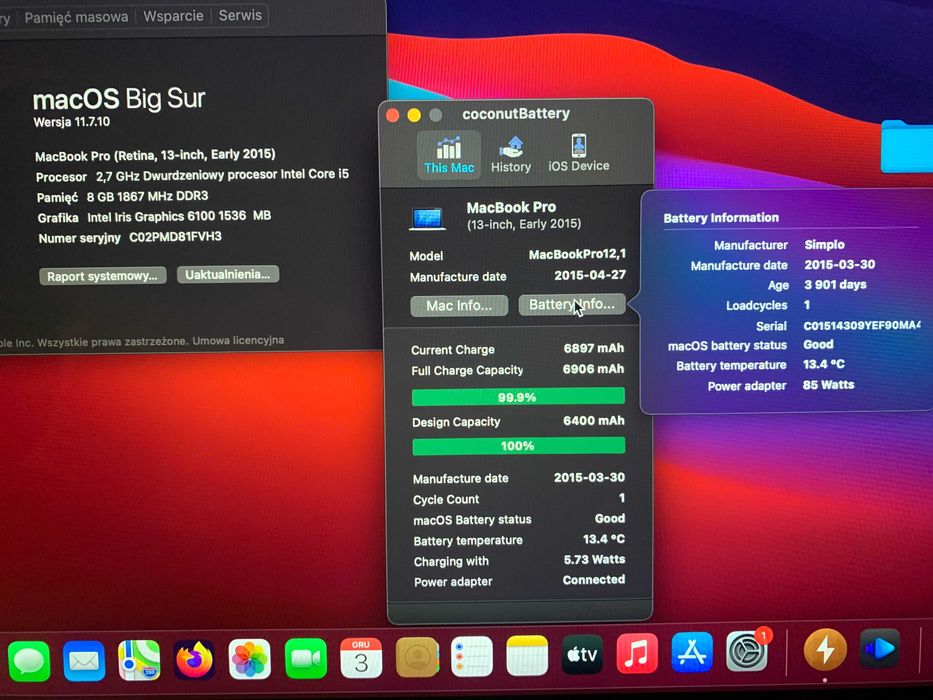Click the serial number C02PMD81FVH3
Image resolution: width=933 pixels, height=700 pixels.
point(176,237)
